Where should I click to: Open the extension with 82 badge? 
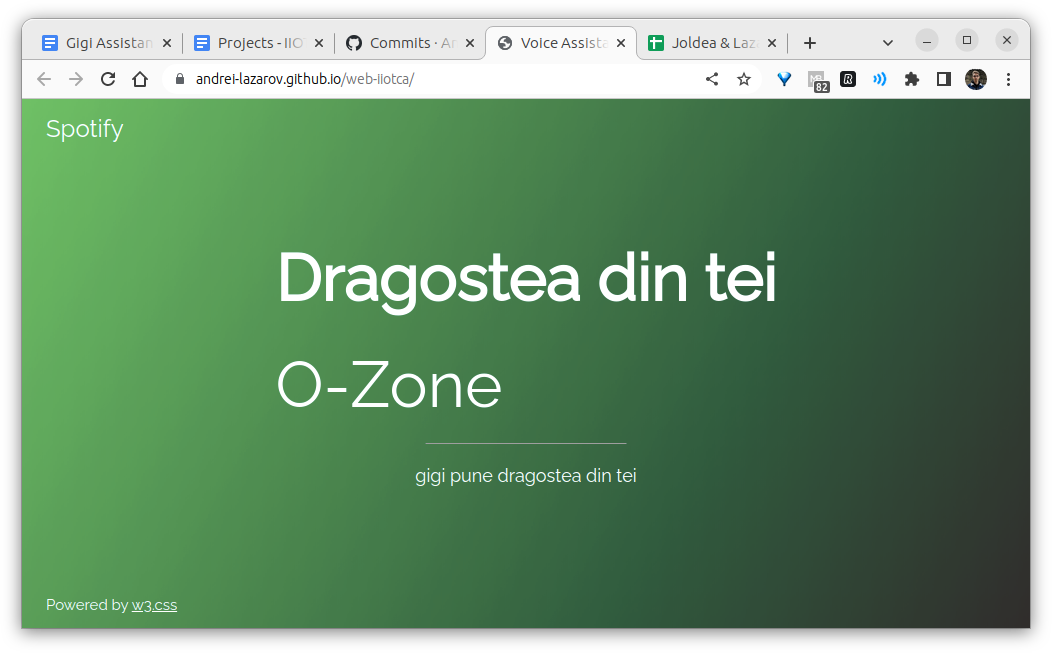coord(818,81)
